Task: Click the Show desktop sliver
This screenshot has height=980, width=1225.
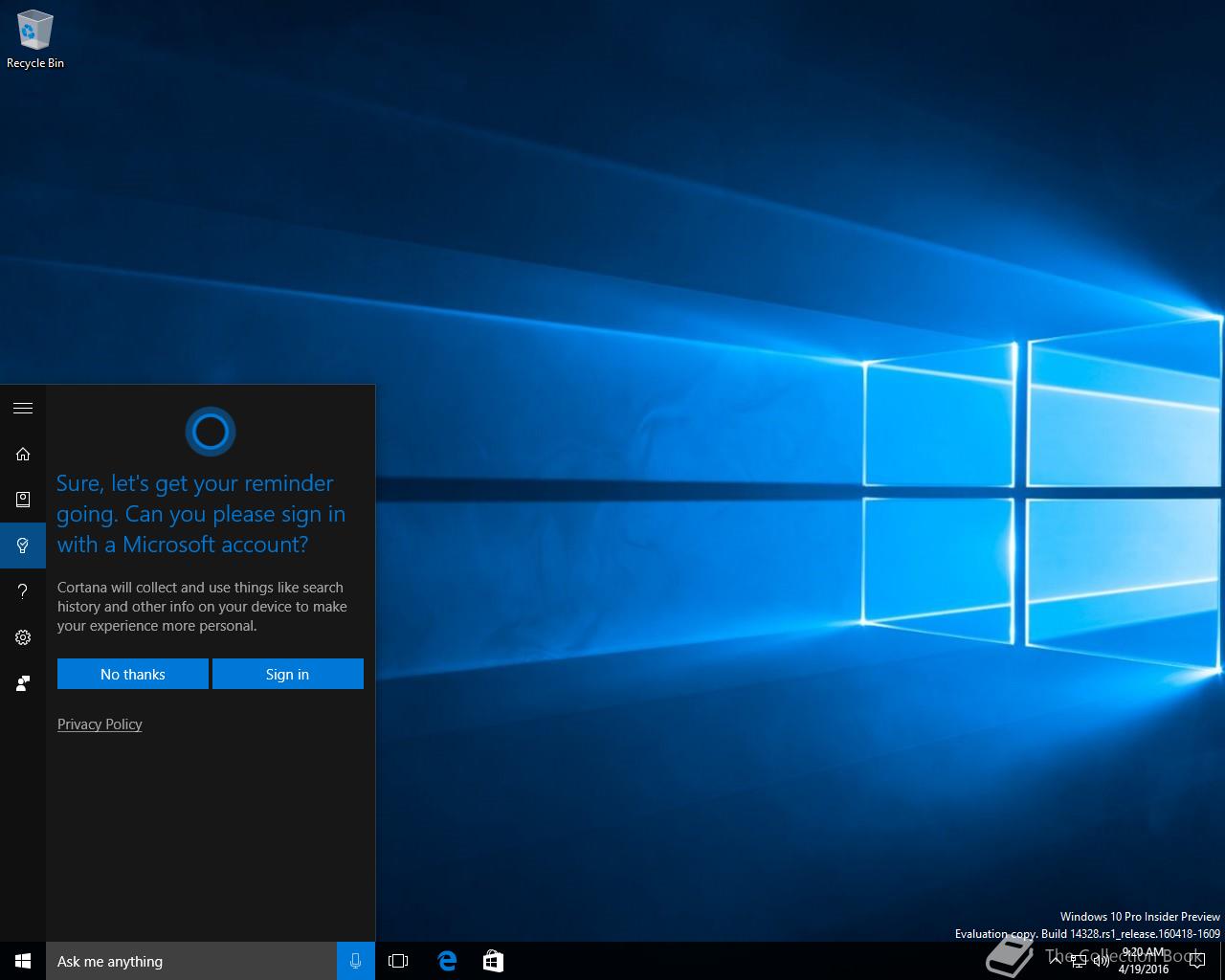Action: [1222, 961]
